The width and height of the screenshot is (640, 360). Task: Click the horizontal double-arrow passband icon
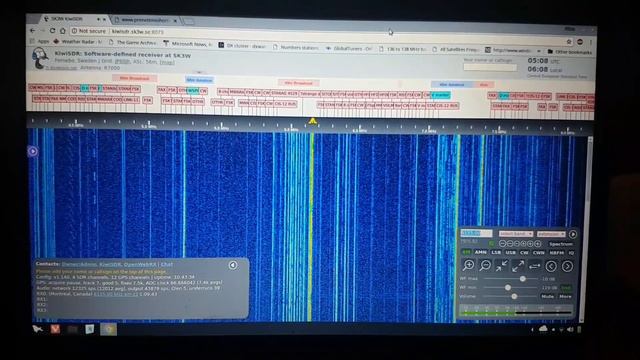[x=535, y=266]
